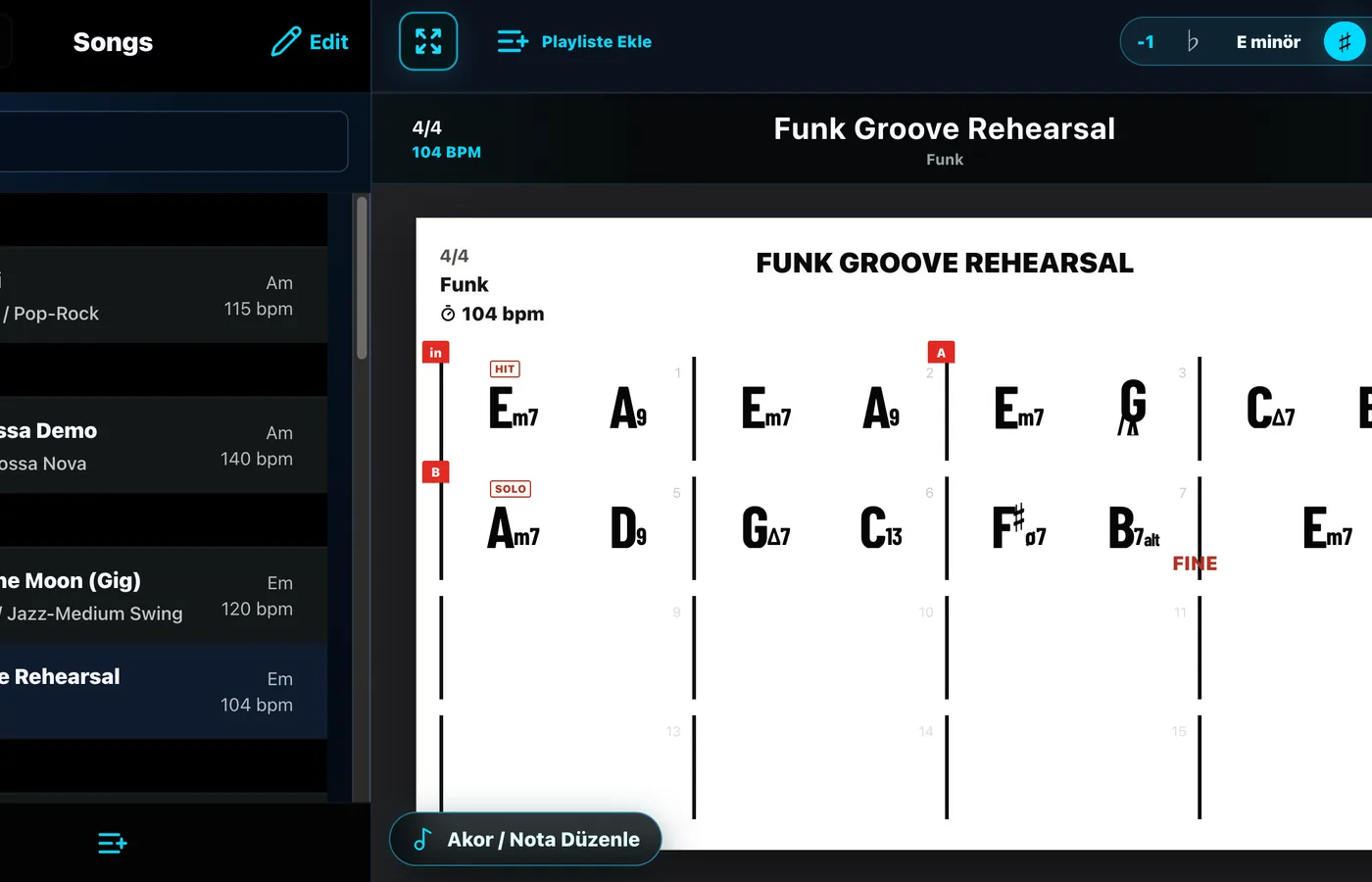1372x882 pixels.
Task: Click the music note icon in edit button
Action: 422,839
